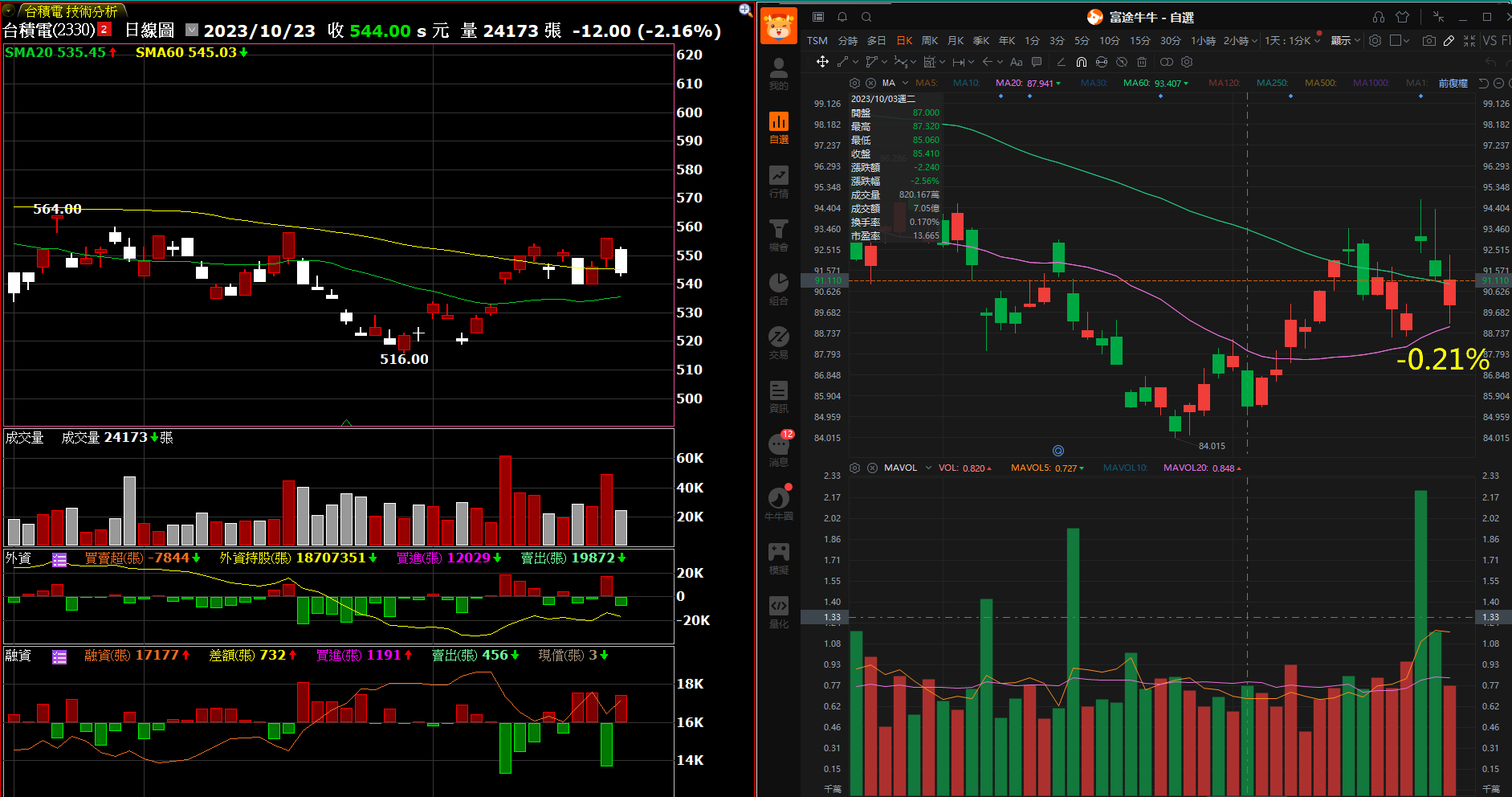Expand the polygon shape tool dropdown arrow
1512x797 pixels.
pos(884,62)
